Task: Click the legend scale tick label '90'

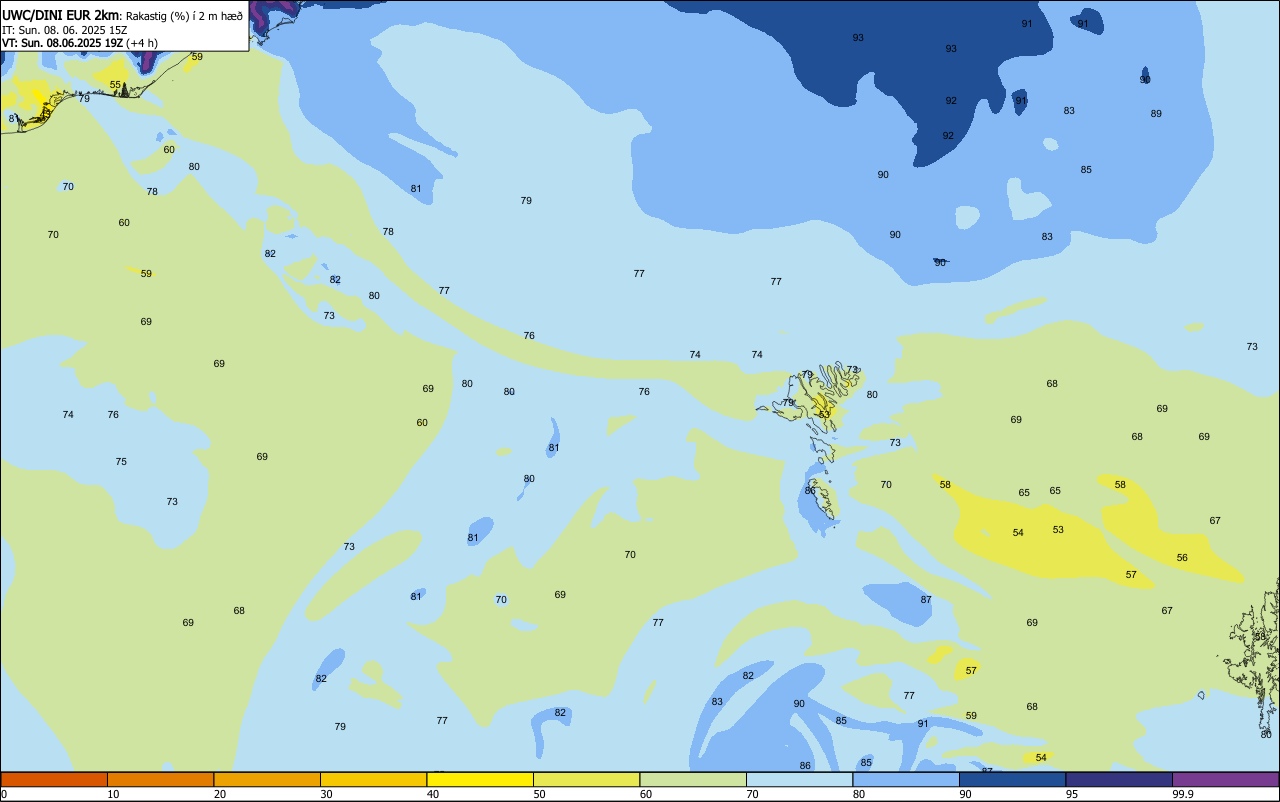Action: click(x=965, y=794)
